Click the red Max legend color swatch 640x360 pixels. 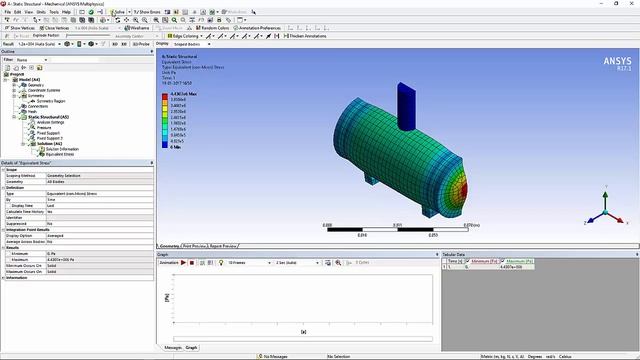(165, 96)
